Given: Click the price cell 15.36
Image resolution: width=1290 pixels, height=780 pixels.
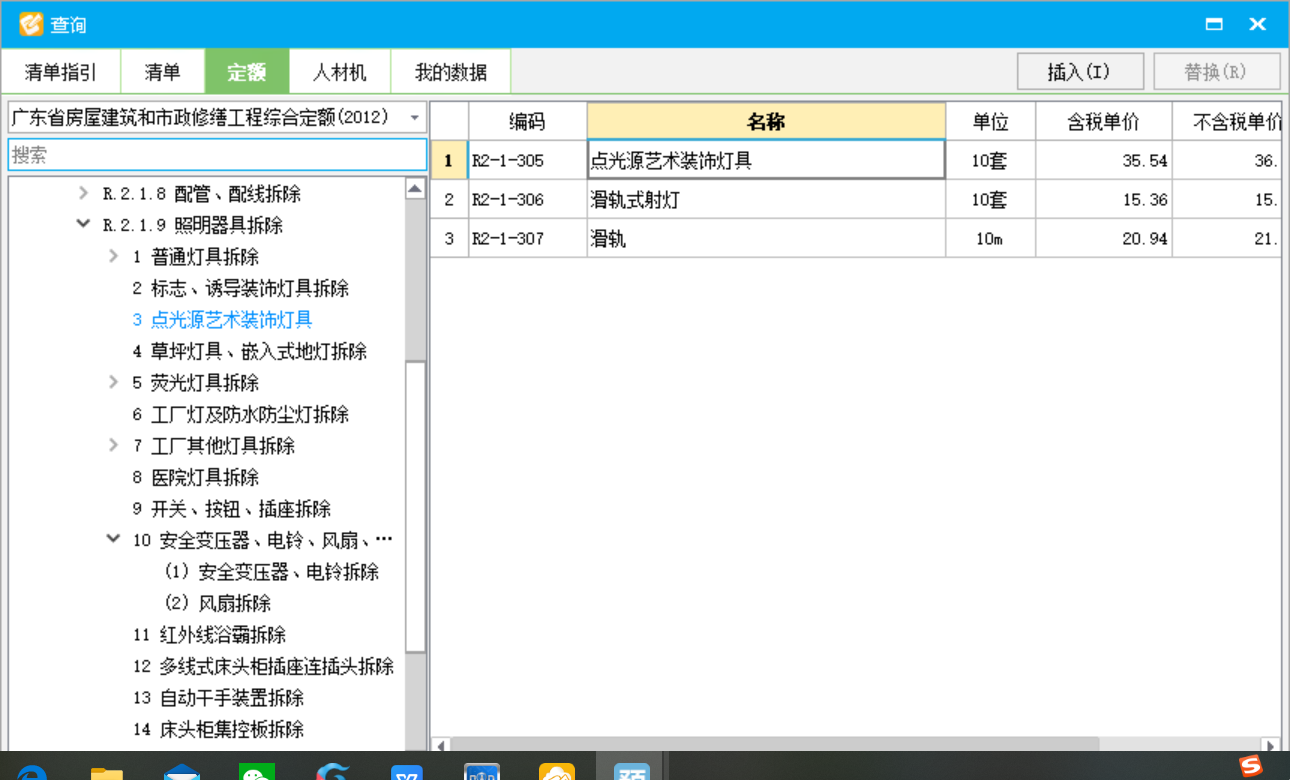Looking at the screenshot, I should click(1104, 199).
